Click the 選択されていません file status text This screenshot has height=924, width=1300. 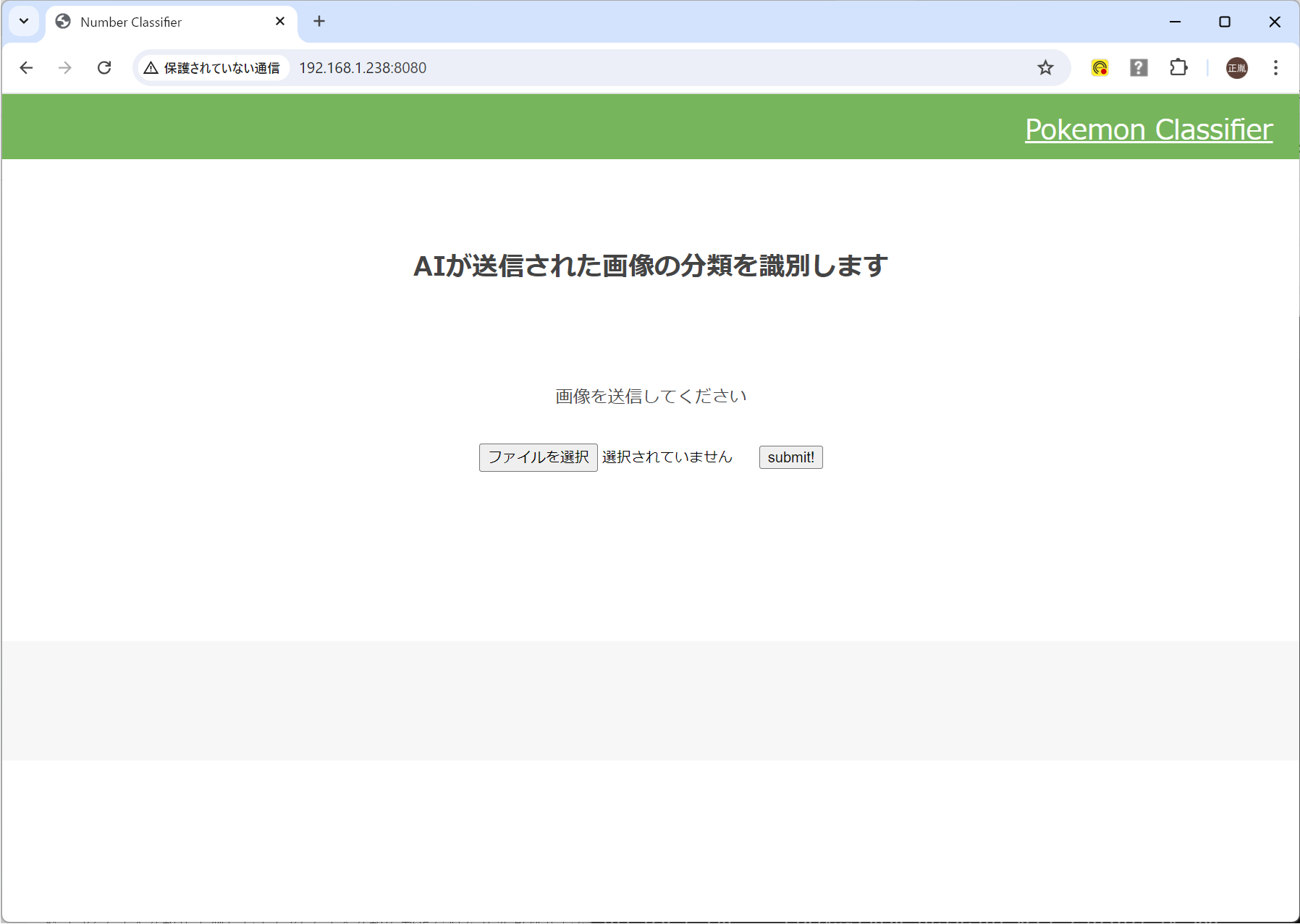(x=666, y=457)
